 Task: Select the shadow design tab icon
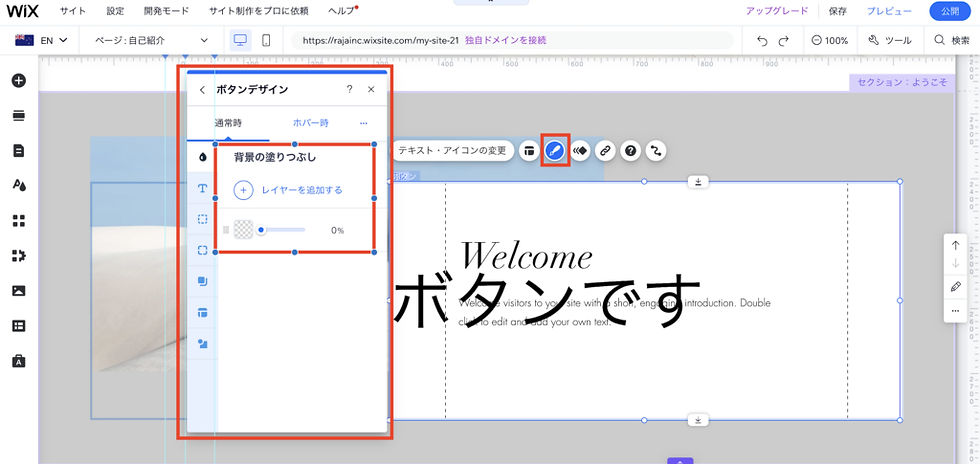[202, 281]
